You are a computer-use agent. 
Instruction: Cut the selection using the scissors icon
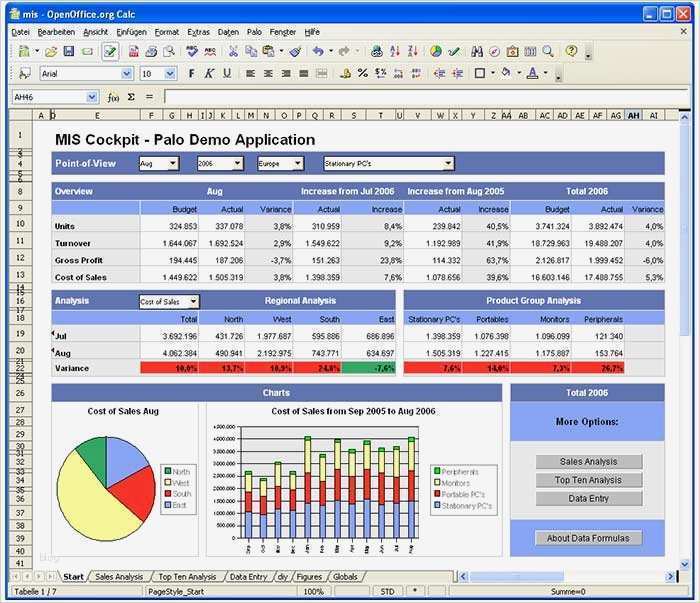pyautogui.click(x=233, y=51)
